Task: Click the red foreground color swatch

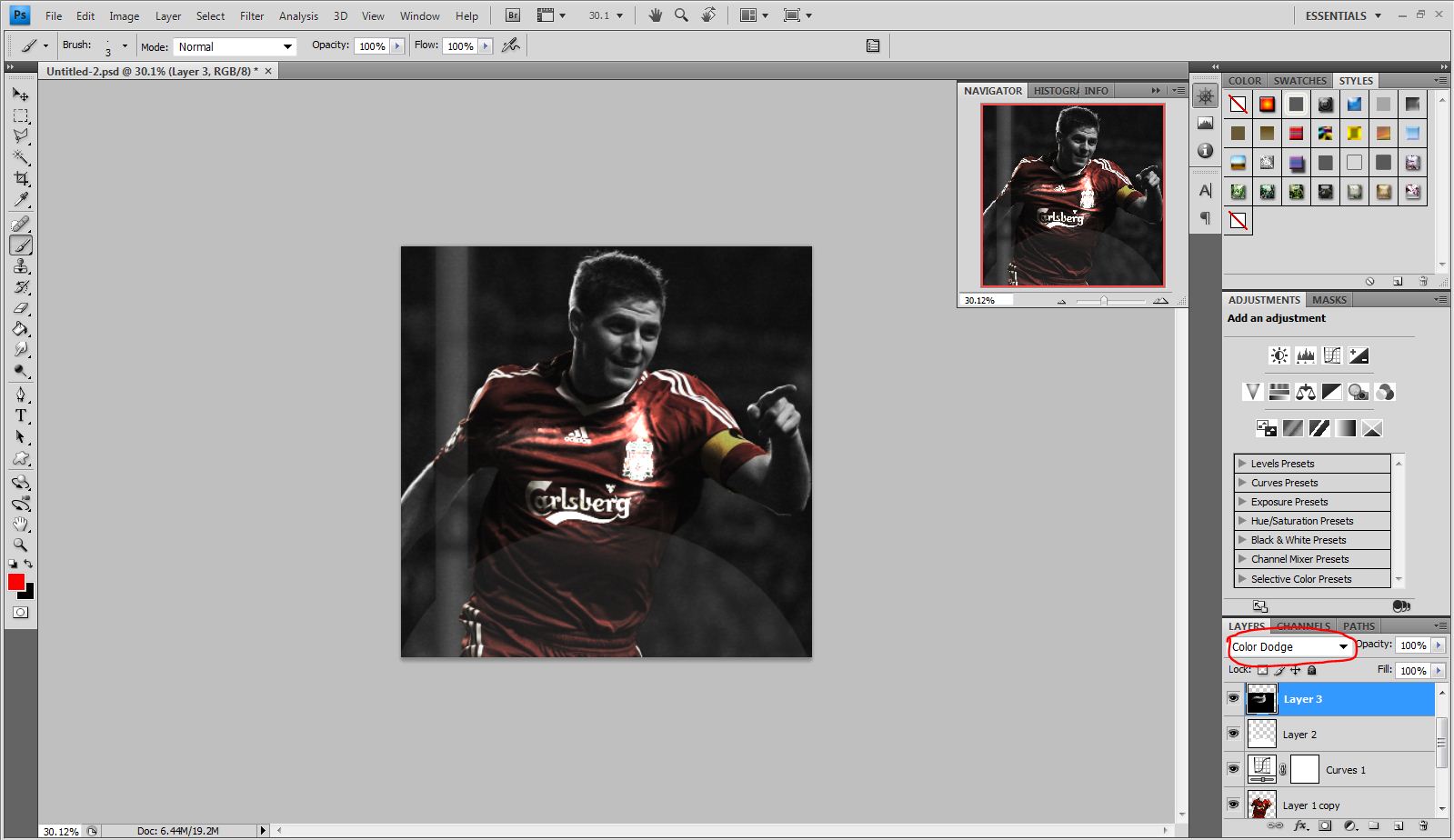Action: [x=16, y=583]
